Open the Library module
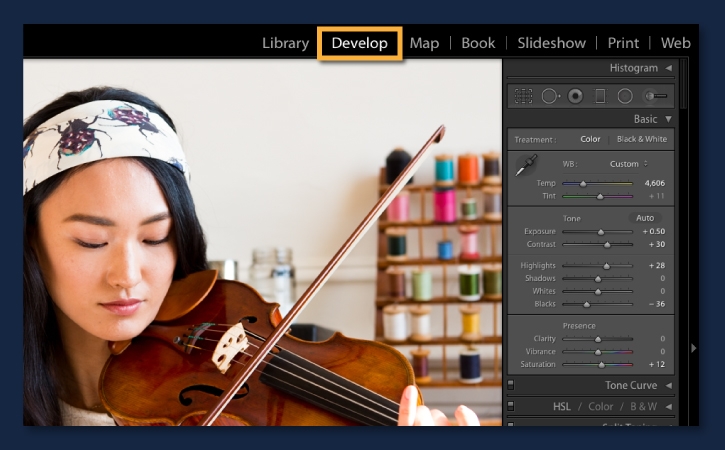This screenshot has width=725, height=450. coord(285,43)
